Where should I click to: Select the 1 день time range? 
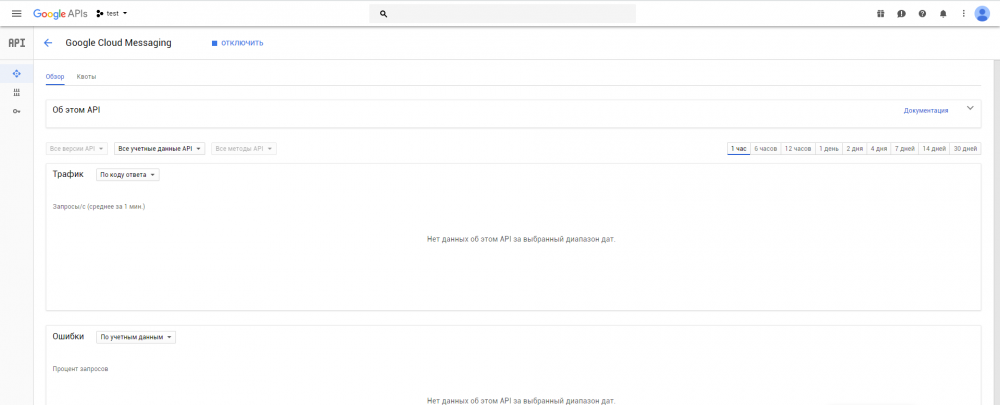point(828,149)
